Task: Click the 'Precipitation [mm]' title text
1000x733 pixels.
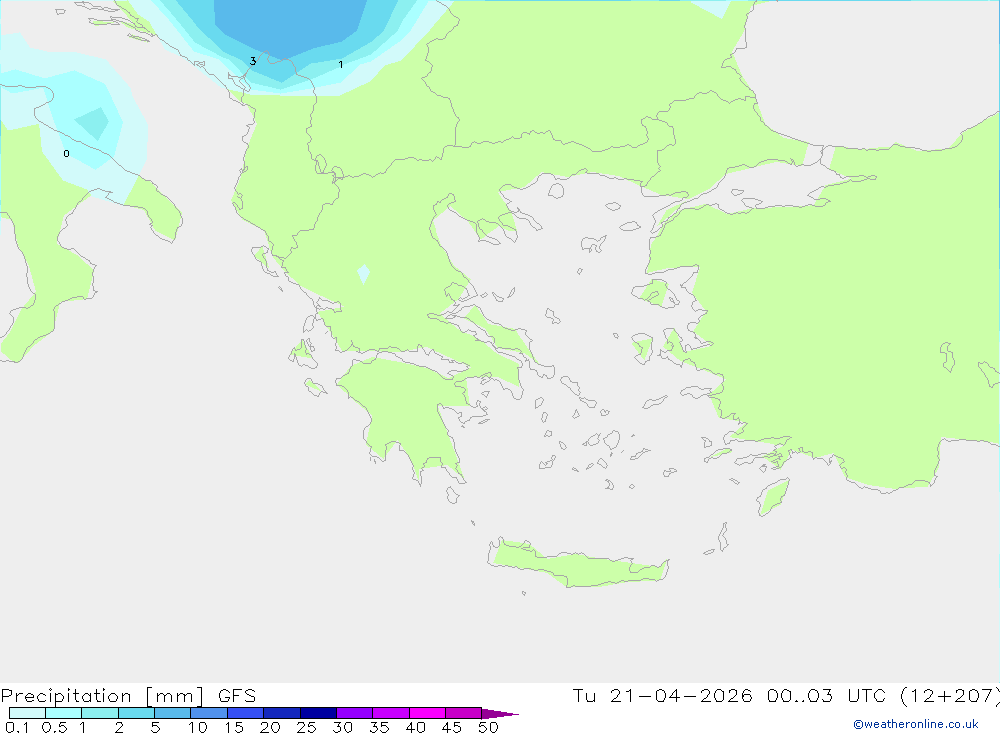Action: point(102,696)
